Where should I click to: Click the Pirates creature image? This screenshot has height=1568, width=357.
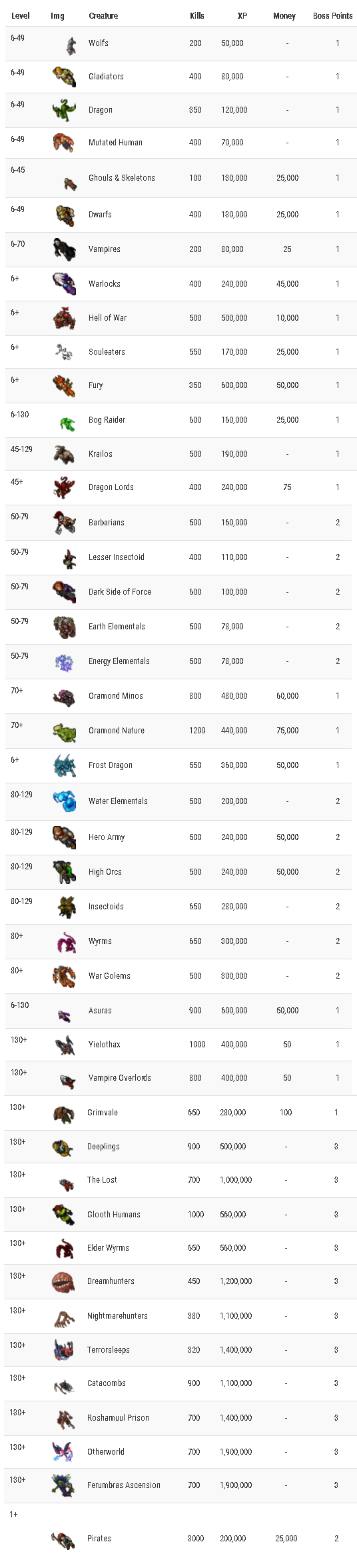(63, 1540)
